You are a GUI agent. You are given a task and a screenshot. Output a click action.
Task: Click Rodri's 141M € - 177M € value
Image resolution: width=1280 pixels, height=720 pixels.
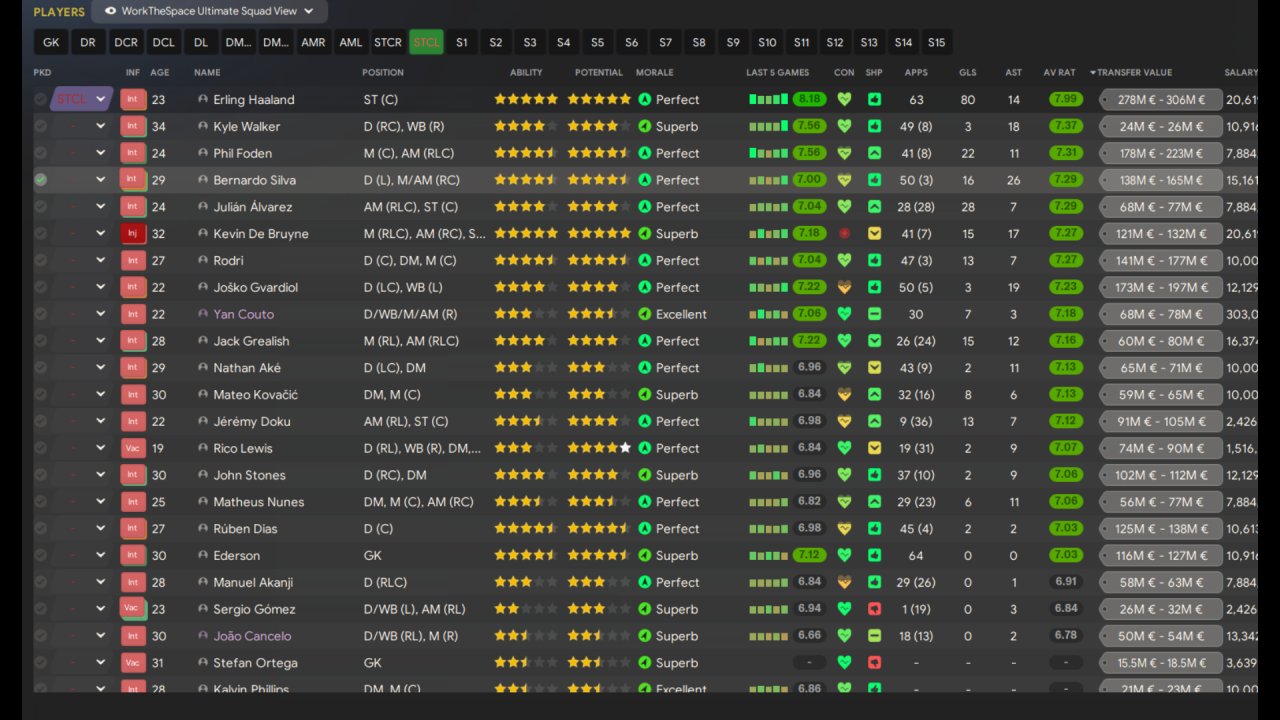[x=1162, y=261]
